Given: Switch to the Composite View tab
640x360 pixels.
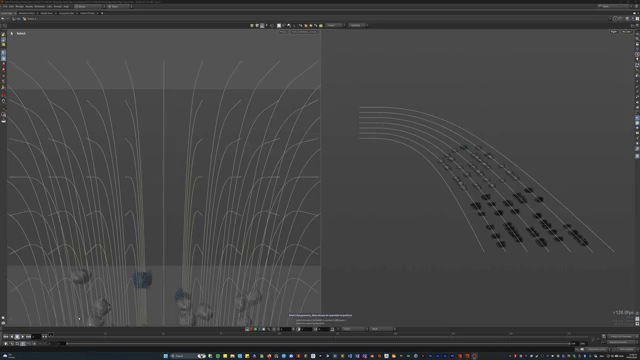Looking at the screenshot, I should click(x=67, y=13).
